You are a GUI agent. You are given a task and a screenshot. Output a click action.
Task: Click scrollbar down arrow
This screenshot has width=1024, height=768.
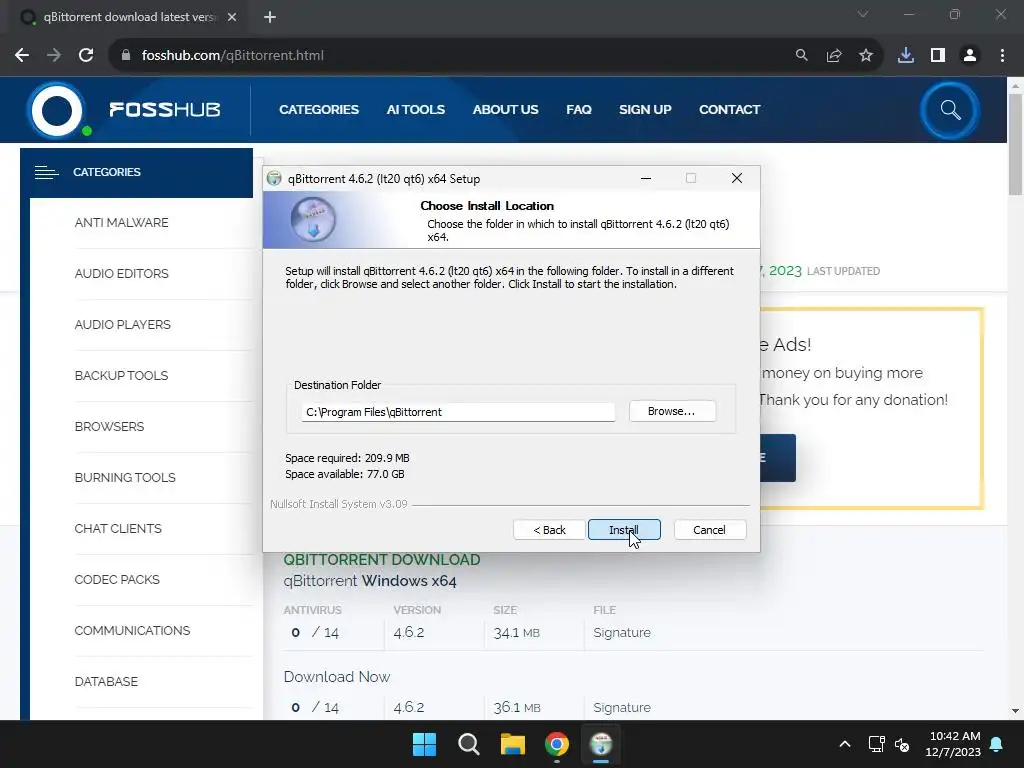(1015, 711)
